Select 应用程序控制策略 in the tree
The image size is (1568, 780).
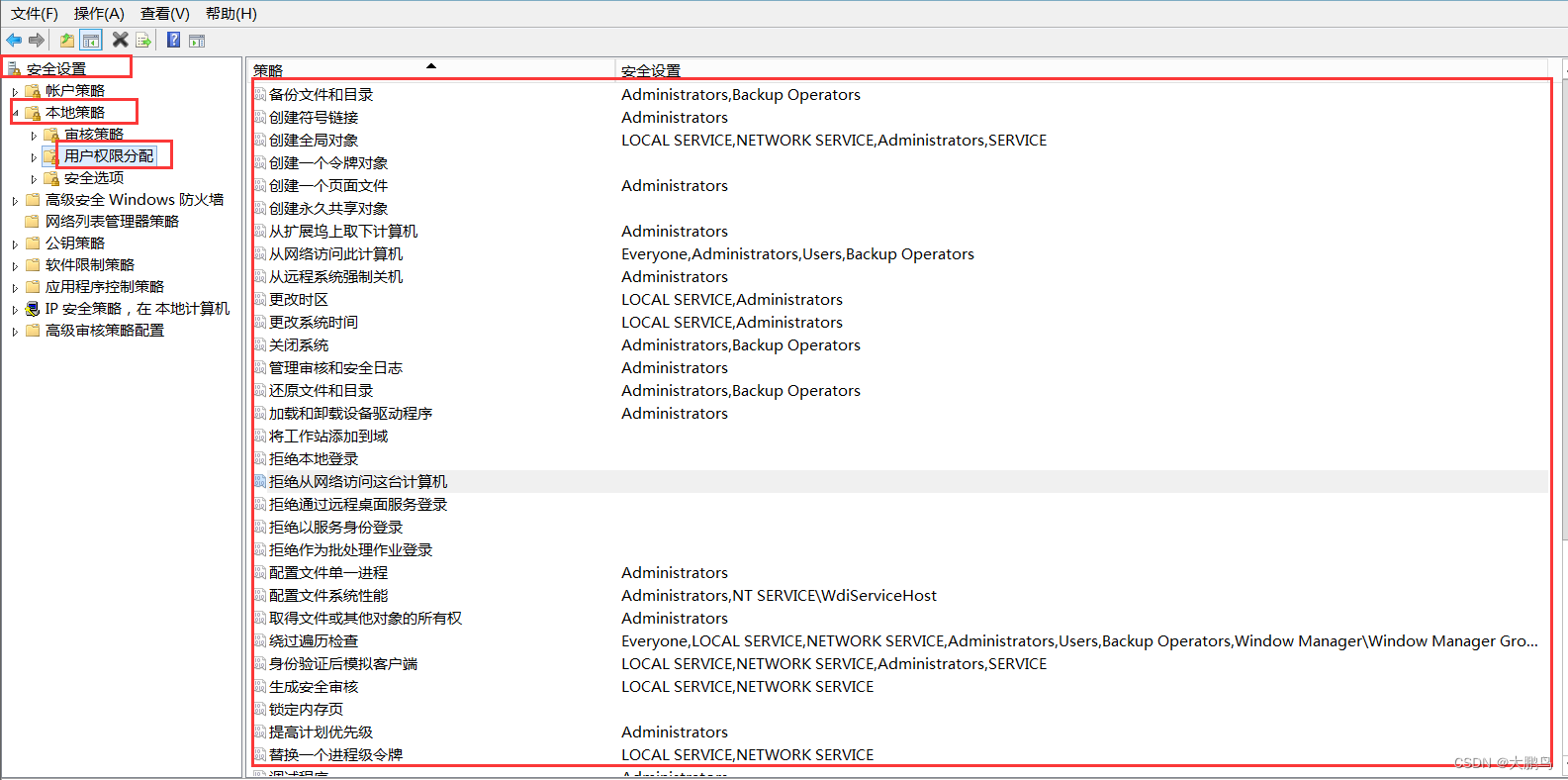click(105, 286)
